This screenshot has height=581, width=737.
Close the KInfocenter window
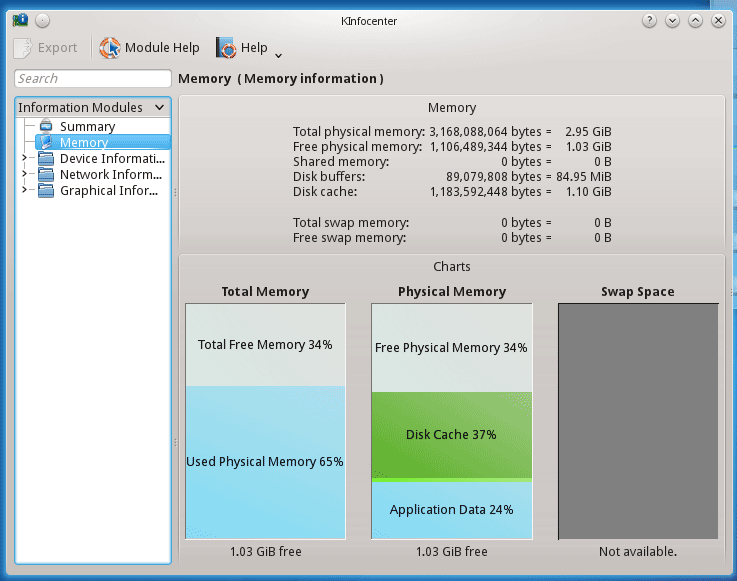[x=718, y=21]
